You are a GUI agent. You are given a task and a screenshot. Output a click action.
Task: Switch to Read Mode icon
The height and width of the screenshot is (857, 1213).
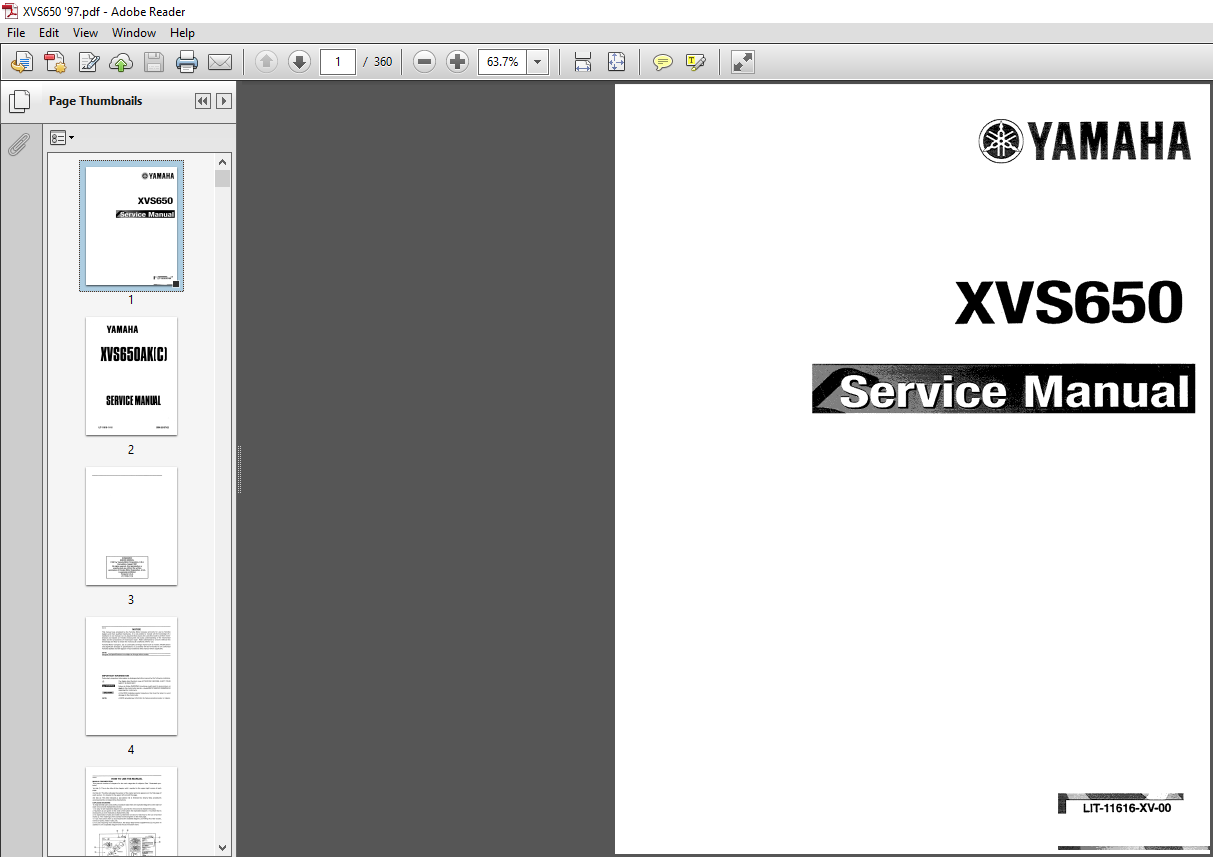coord(743,62)
